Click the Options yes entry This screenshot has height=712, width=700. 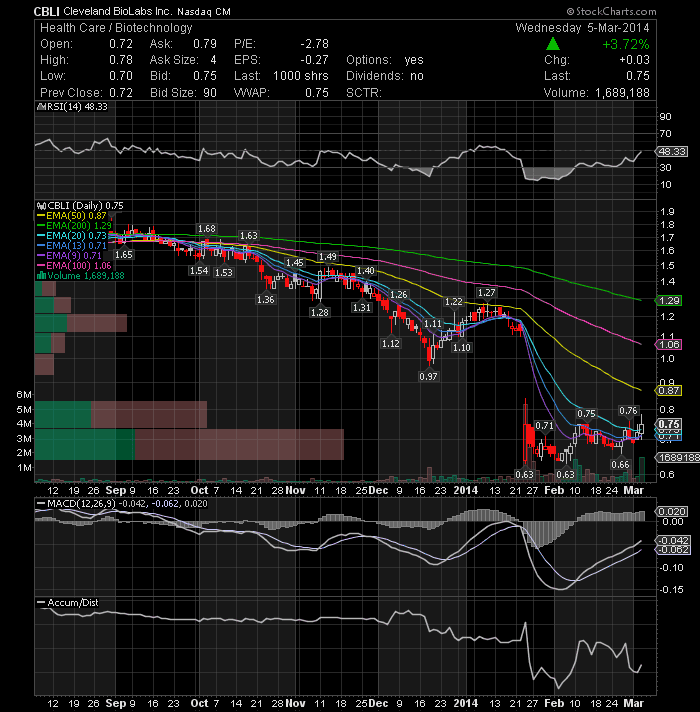pyautogui.click(x=385, y=60)
